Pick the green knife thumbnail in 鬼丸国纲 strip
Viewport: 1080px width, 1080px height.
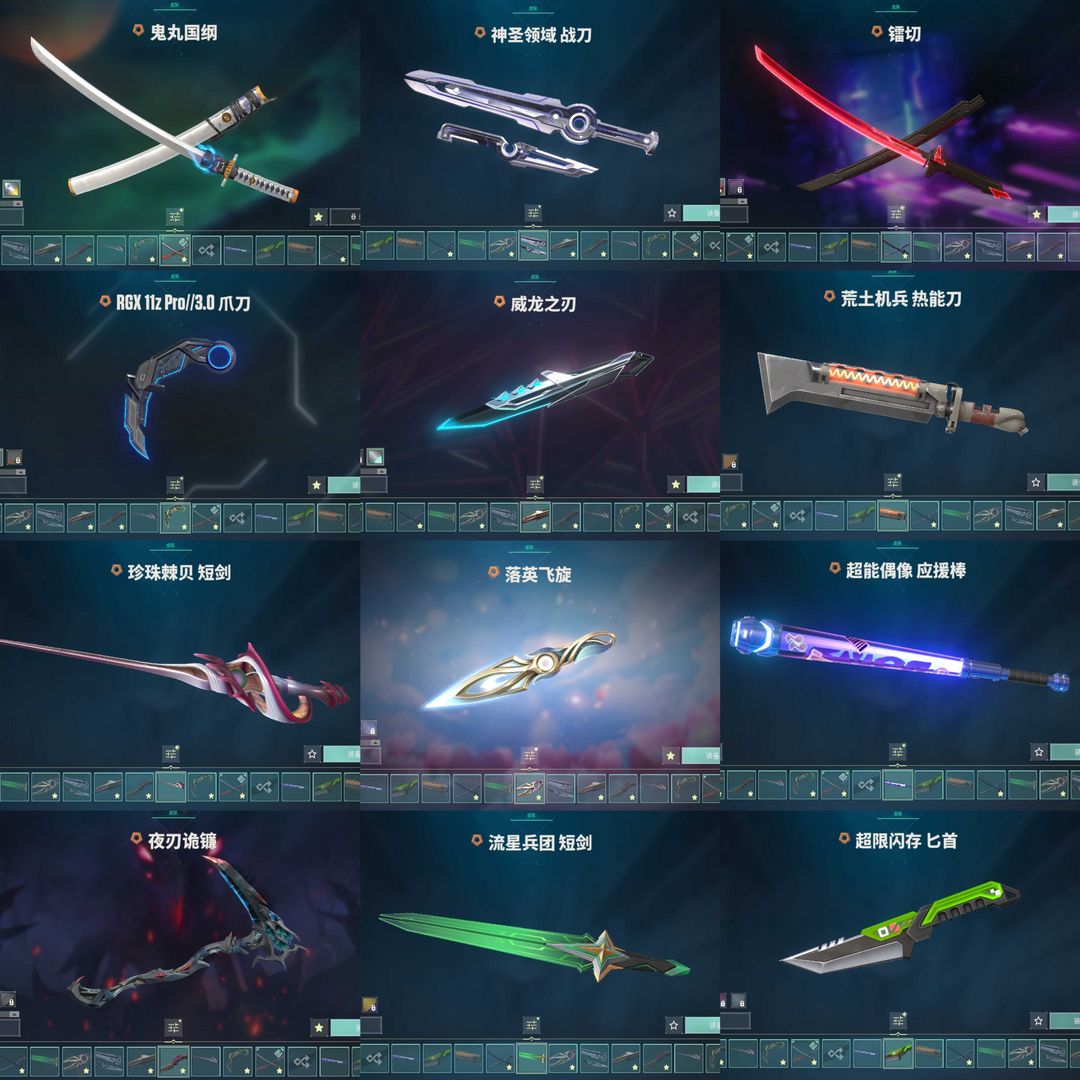pos(270,249)
